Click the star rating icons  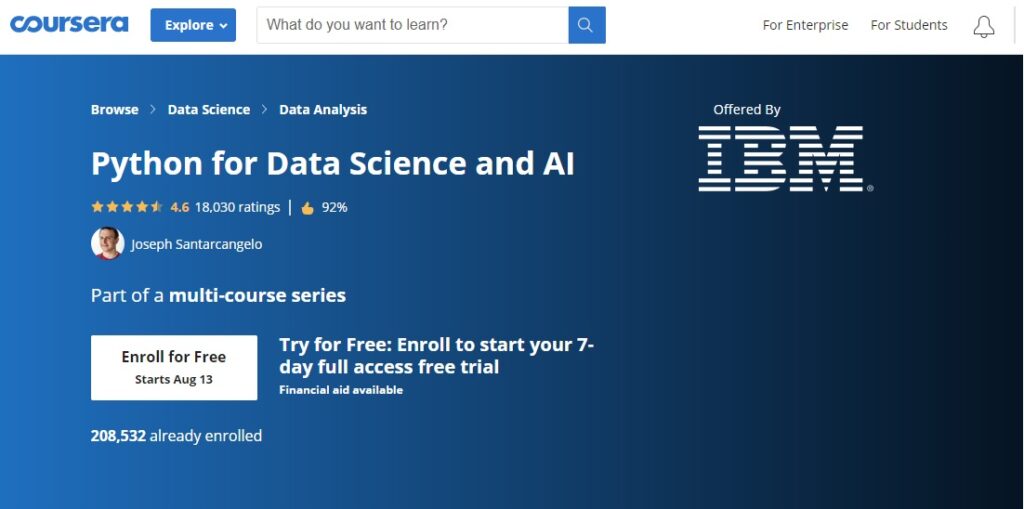127,207
